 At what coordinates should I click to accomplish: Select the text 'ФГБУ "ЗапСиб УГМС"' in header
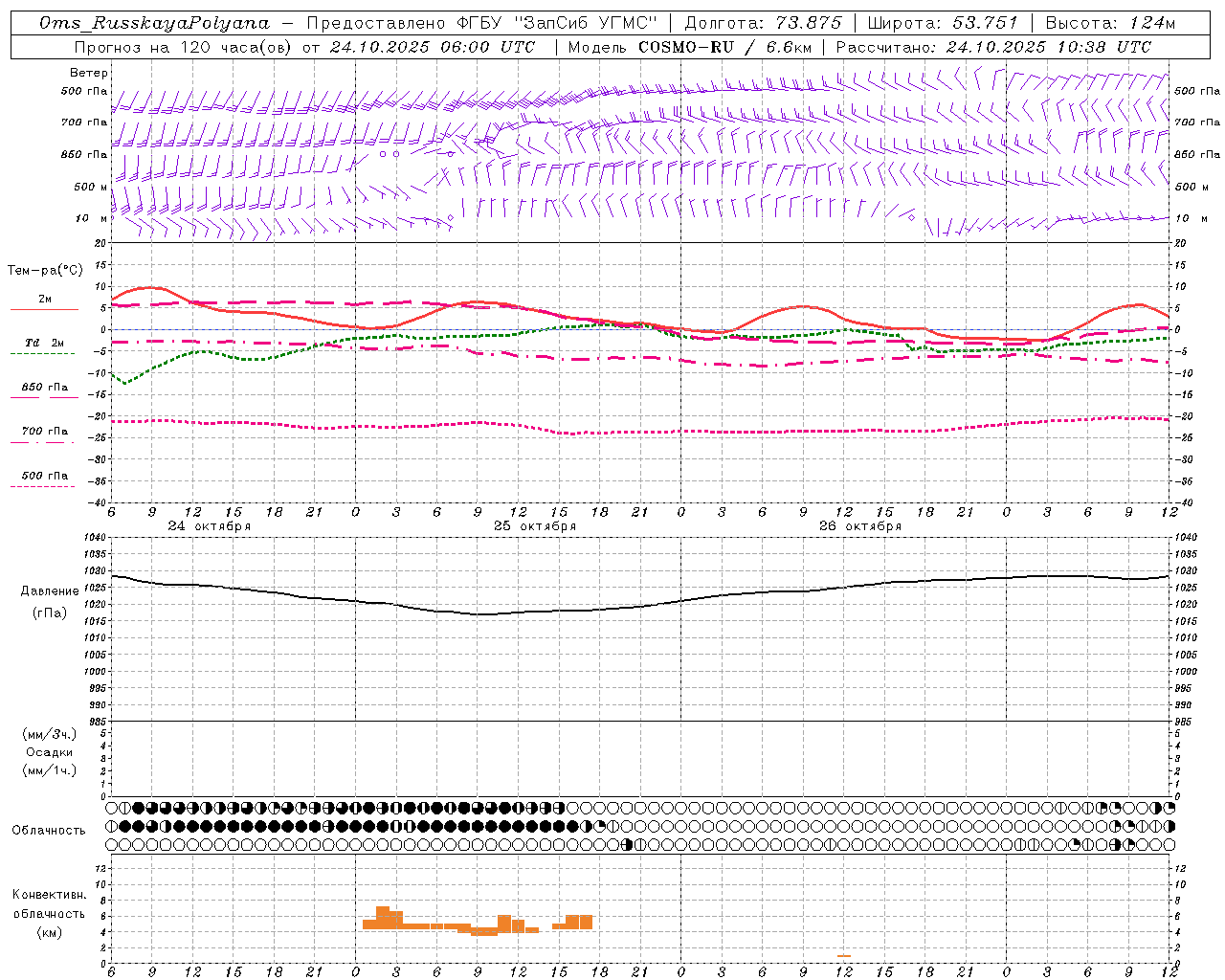pos(558,22)
